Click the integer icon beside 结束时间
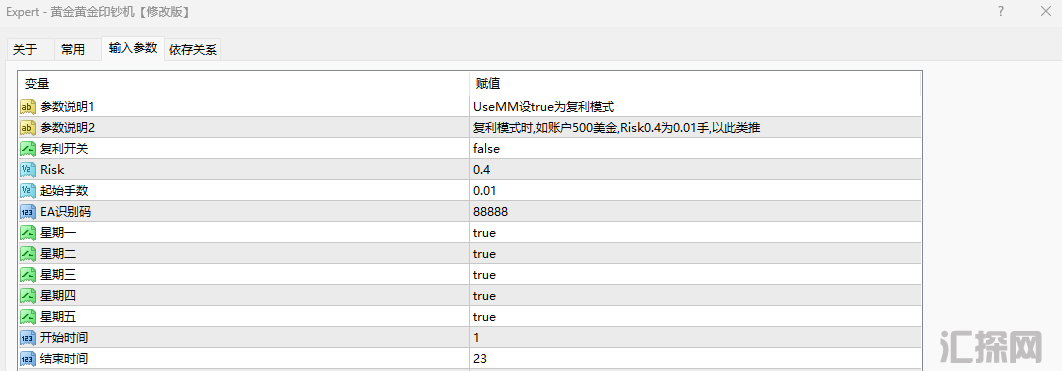 [28, 359]
